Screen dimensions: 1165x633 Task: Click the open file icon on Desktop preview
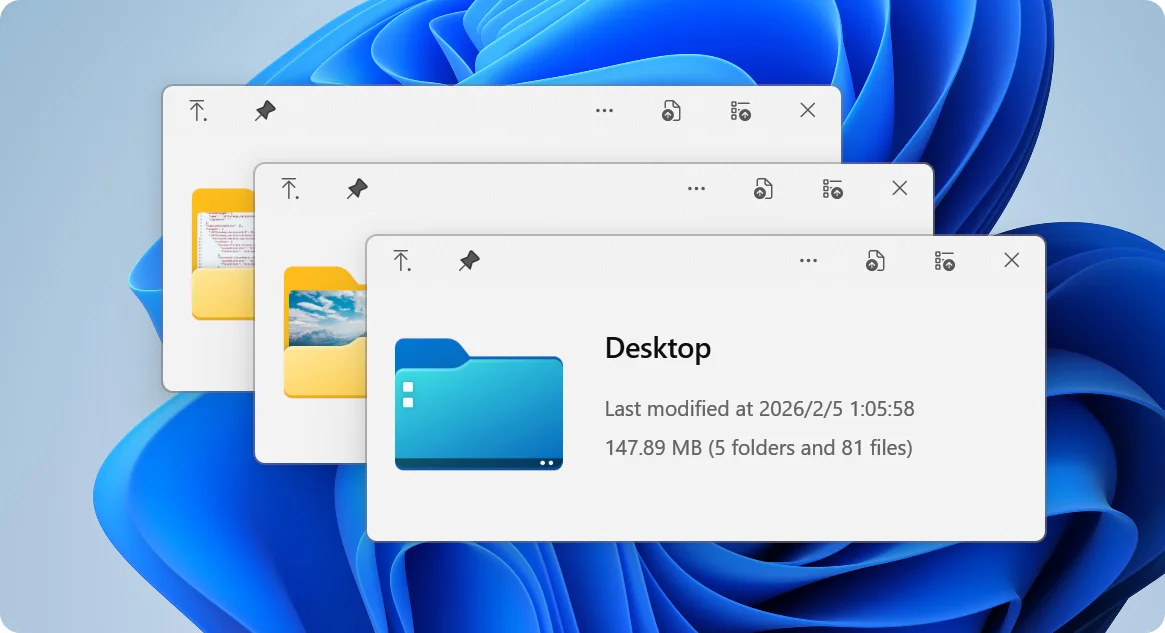point(876,260)
